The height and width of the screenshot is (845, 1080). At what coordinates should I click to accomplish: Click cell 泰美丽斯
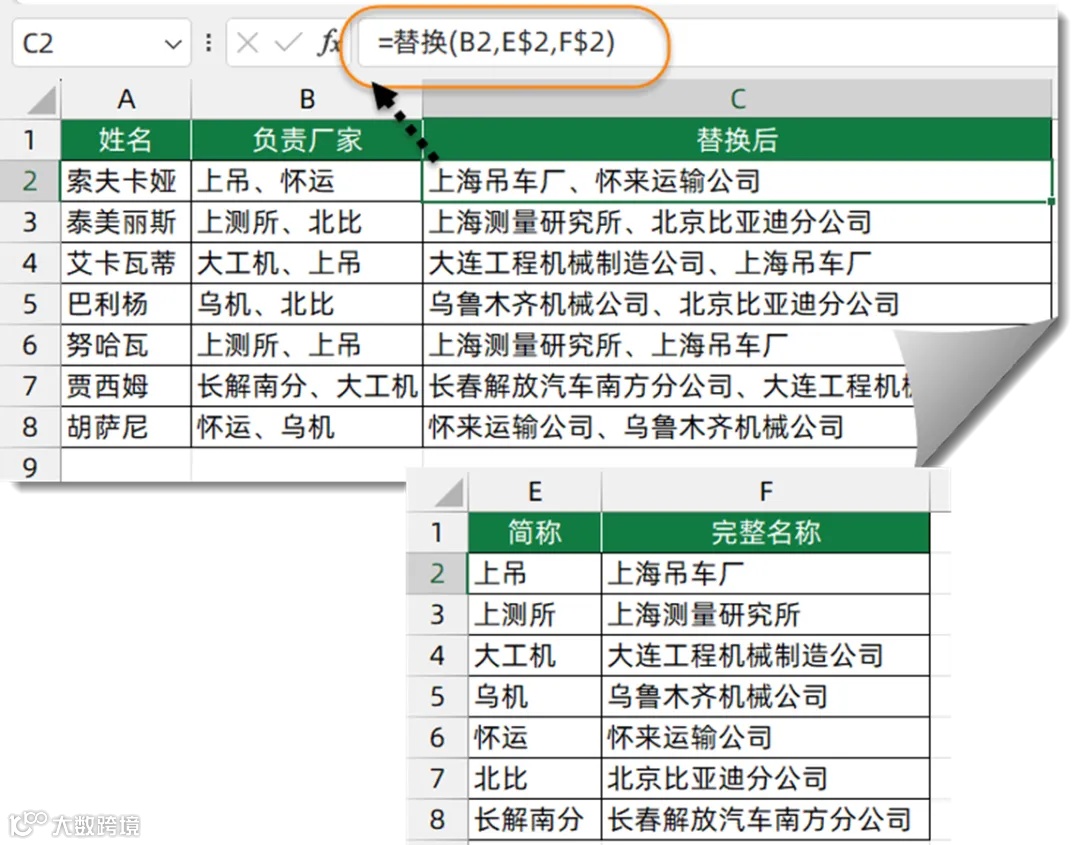pos(126,222)
